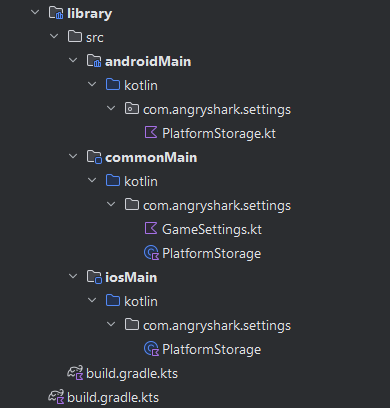Image resolution: width=390 pixels, height=408 pixels.
Task: Select the kotlin label under iosMain
Action: [x=141, y=301]
